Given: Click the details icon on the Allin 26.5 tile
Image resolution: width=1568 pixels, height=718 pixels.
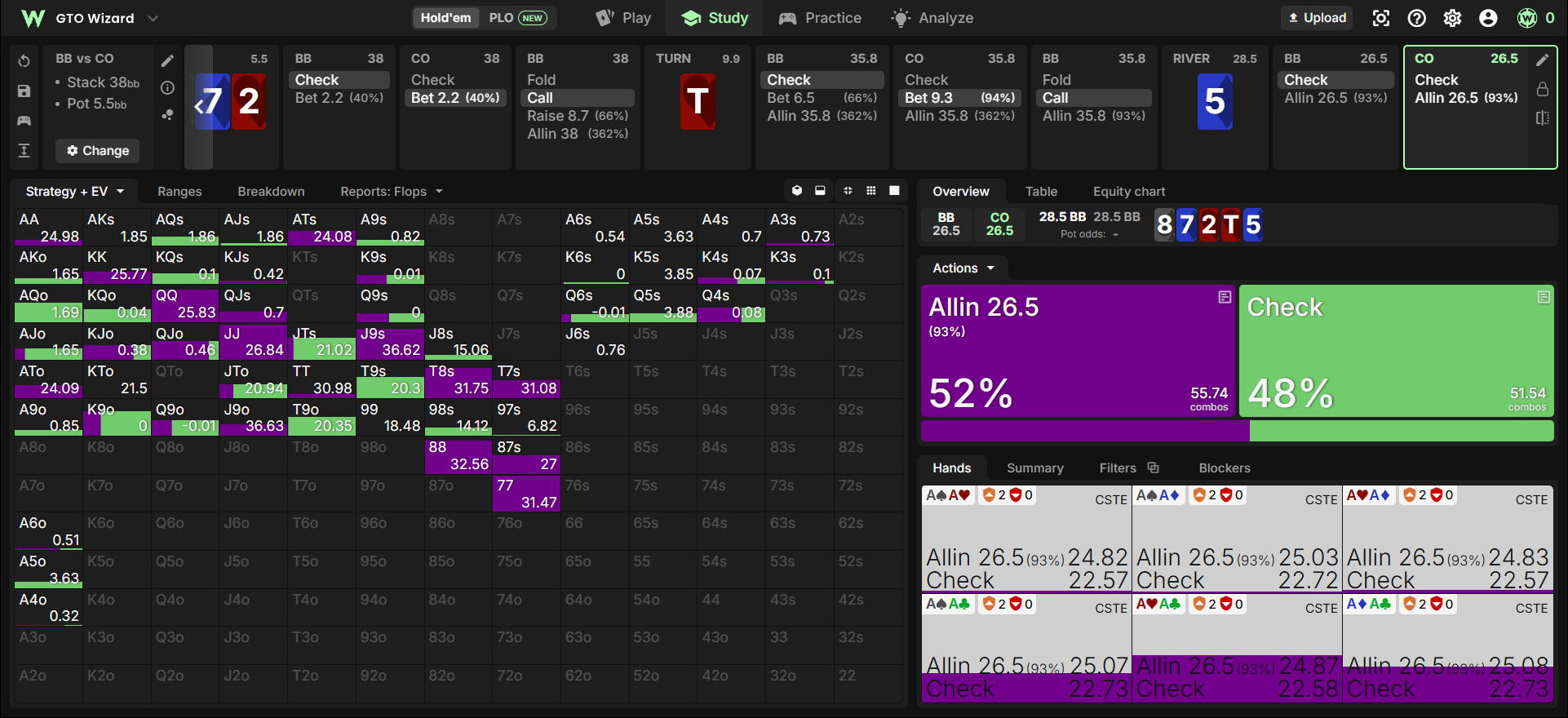Looking at the screenshot, I should [1225, 298].
